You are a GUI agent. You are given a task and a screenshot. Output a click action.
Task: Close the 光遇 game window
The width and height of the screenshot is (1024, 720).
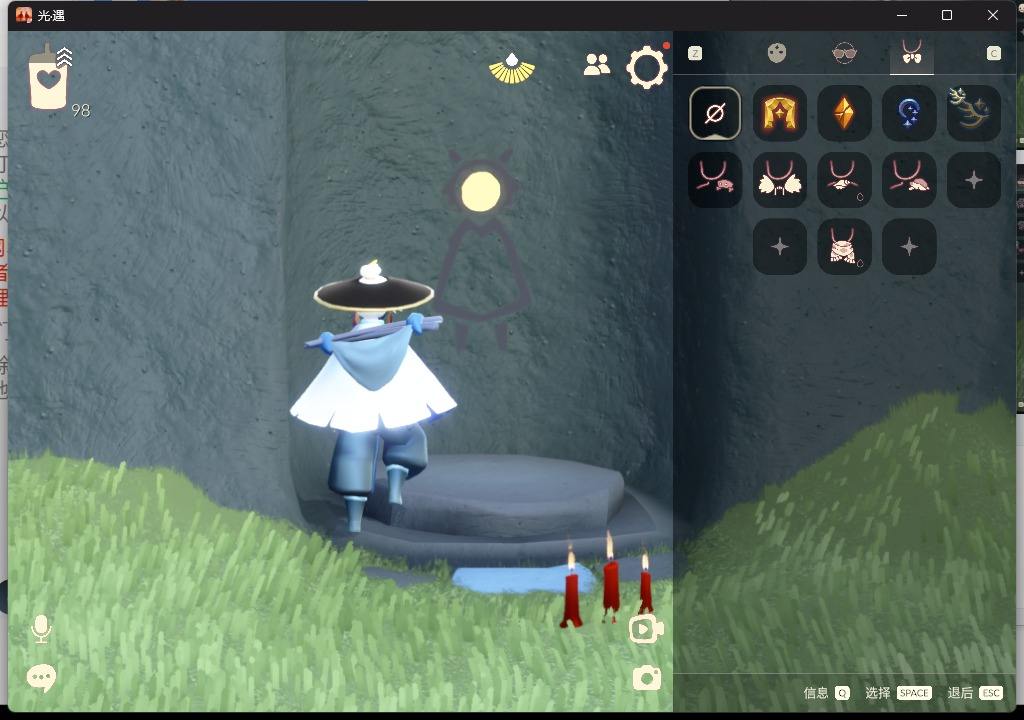tap(993, 15)
